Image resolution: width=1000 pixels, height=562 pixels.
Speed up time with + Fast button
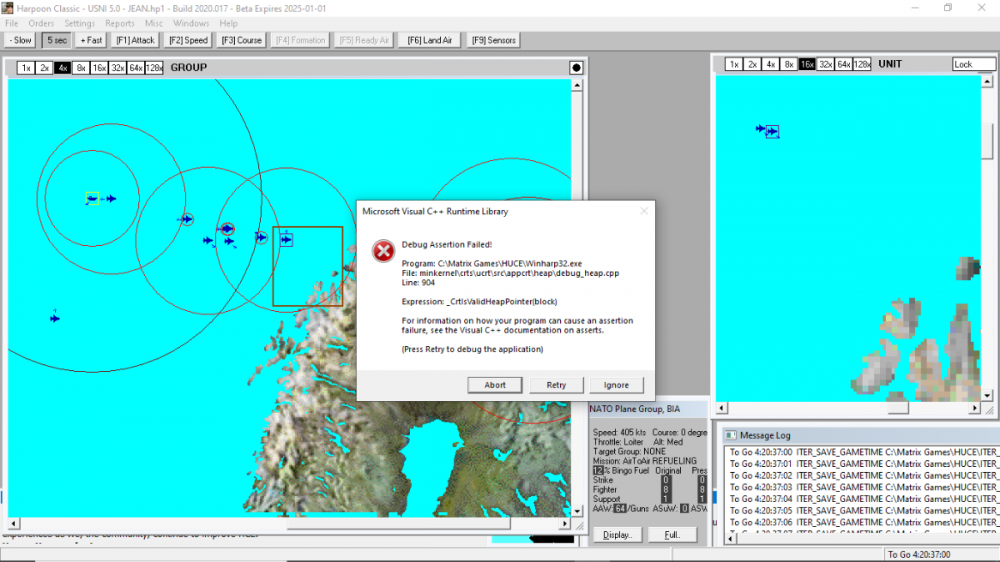click(x=91, y=40)
